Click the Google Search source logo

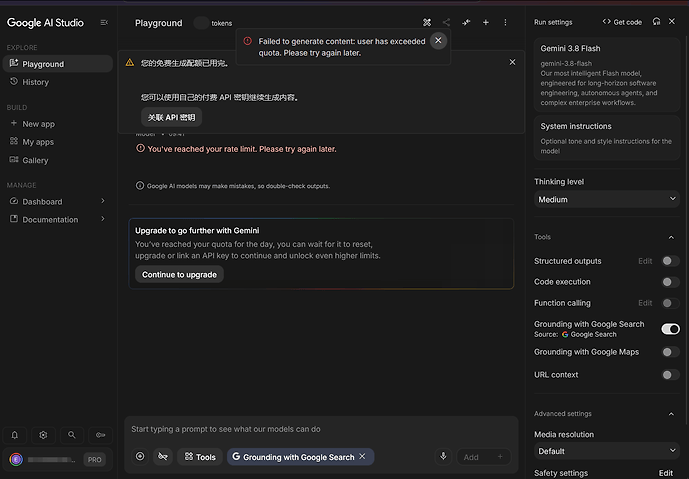tap(565, 334)
